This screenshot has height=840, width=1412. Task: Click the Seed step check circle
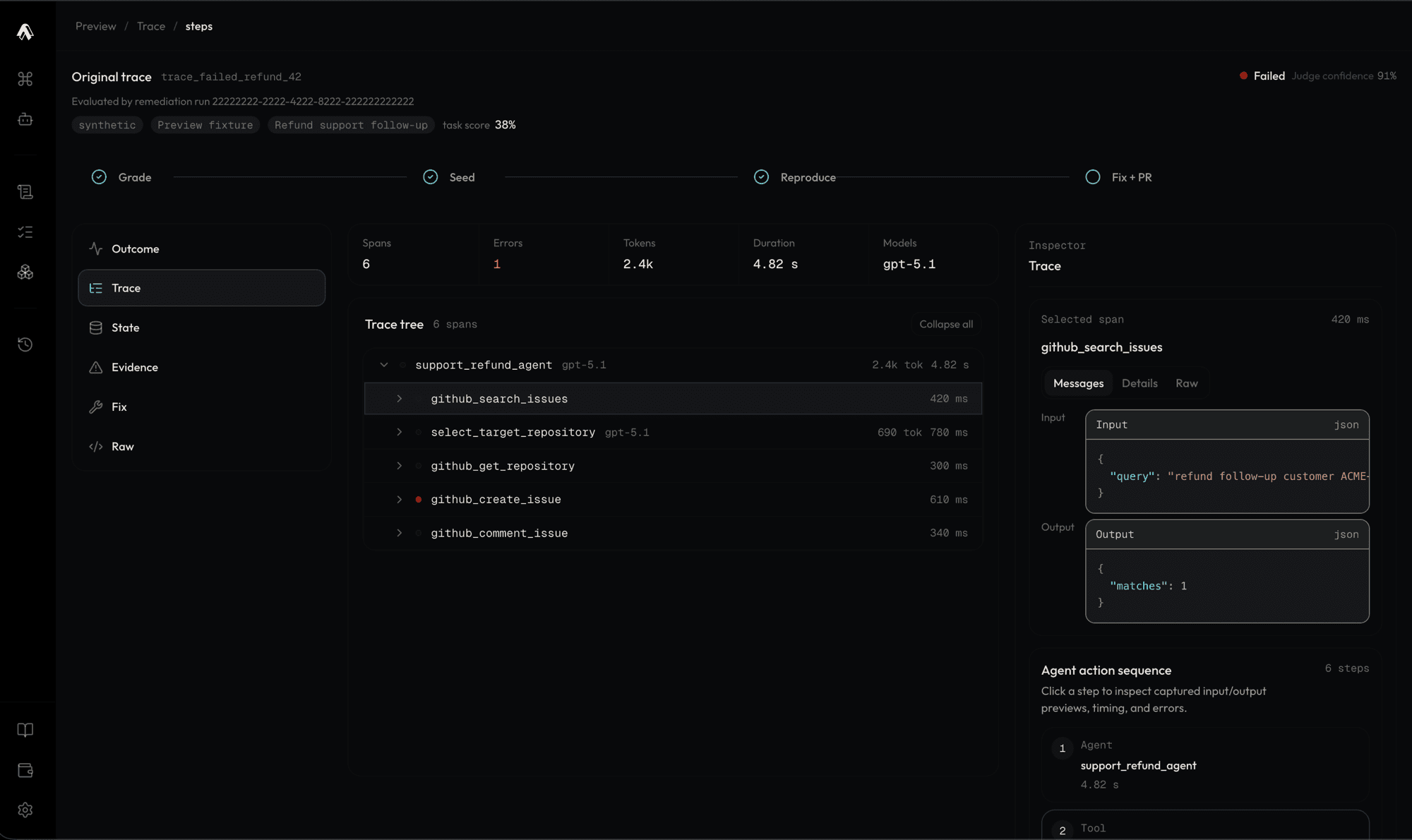pos(431,177)
